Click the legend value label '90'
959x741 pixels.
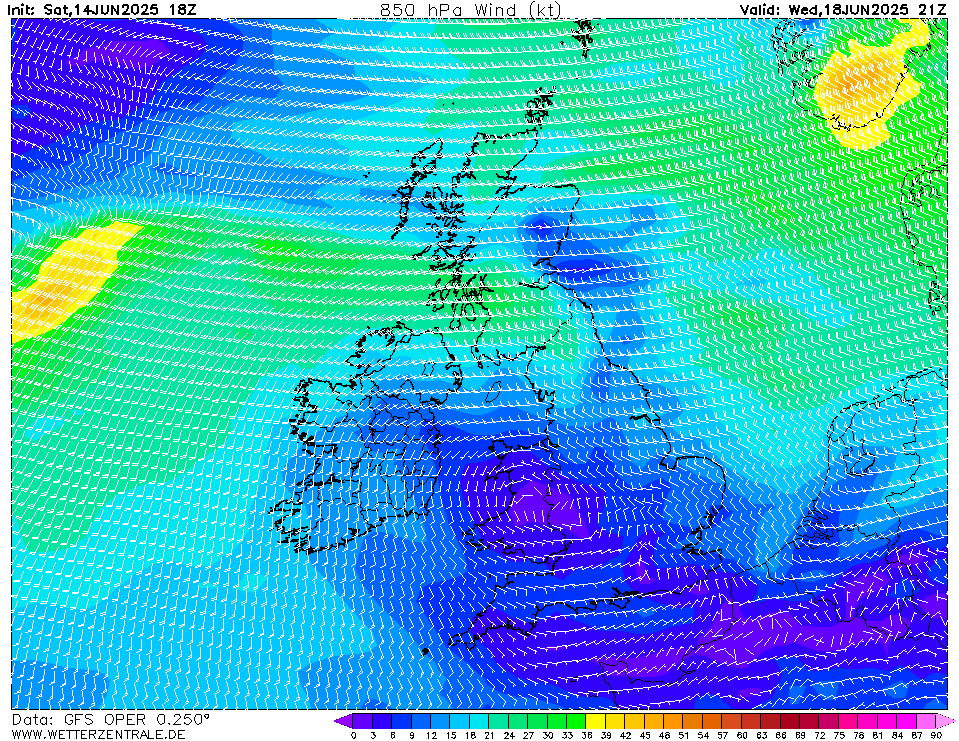(936, 735)
